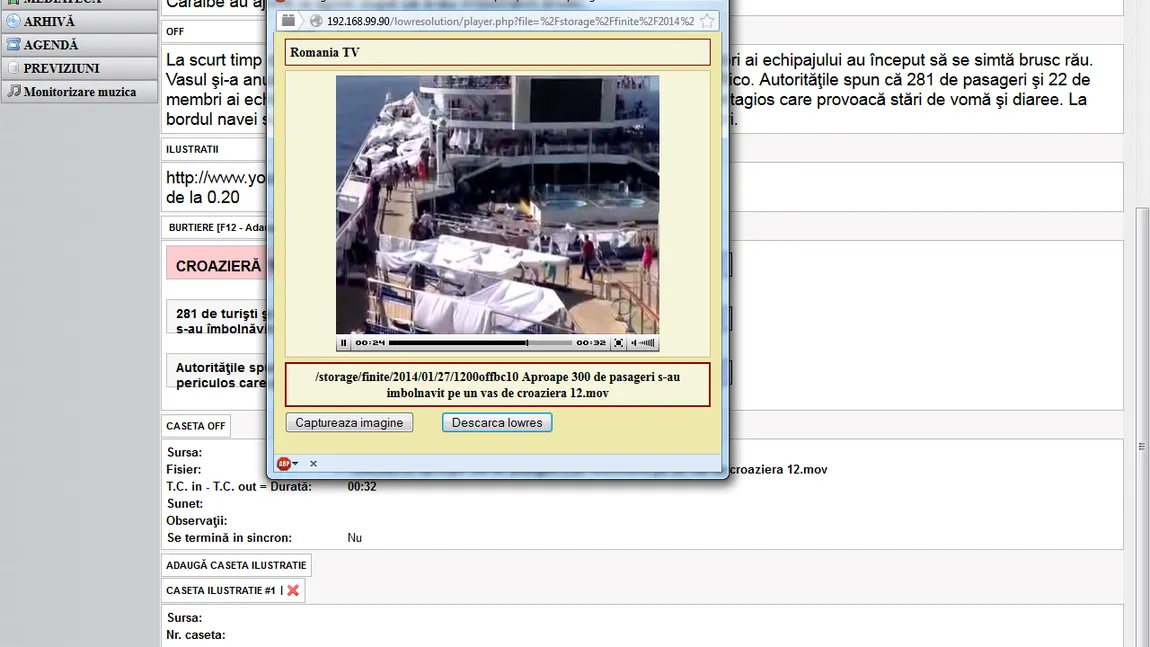1150x647 pixels.
Task: Open the AGENDĂ sidebar section
Action: click(x=79, y=45)
